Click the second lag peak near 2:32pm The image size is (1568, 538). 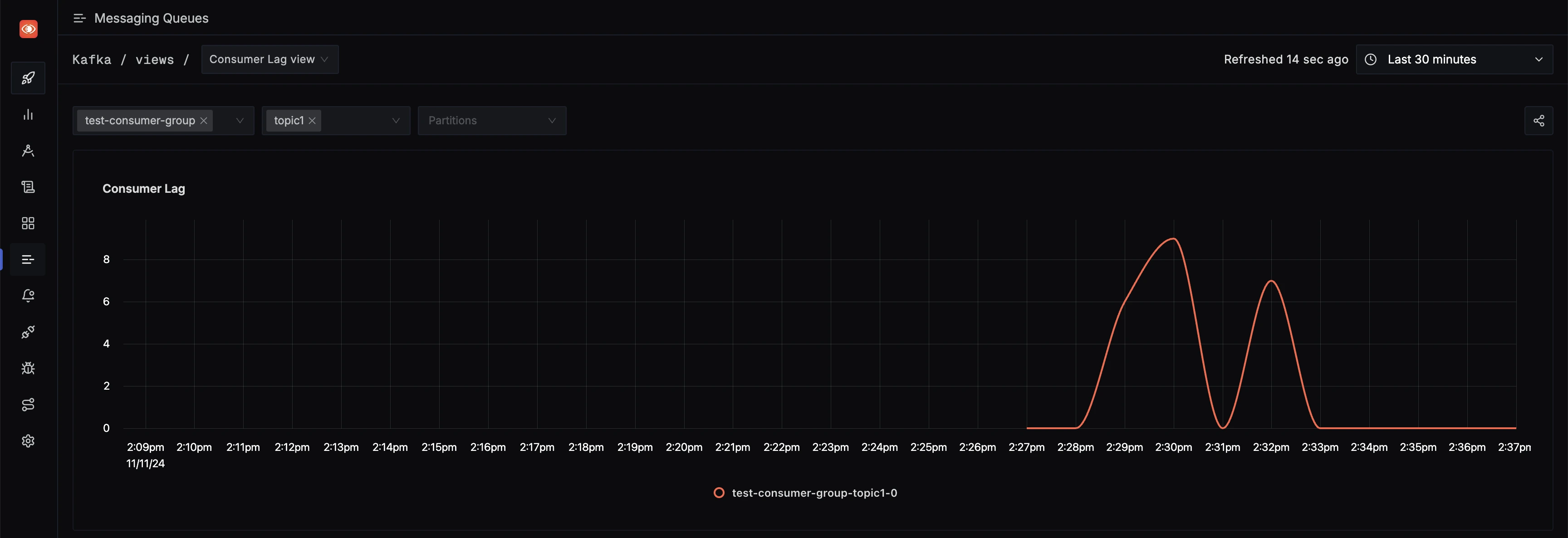[1271, 280]
